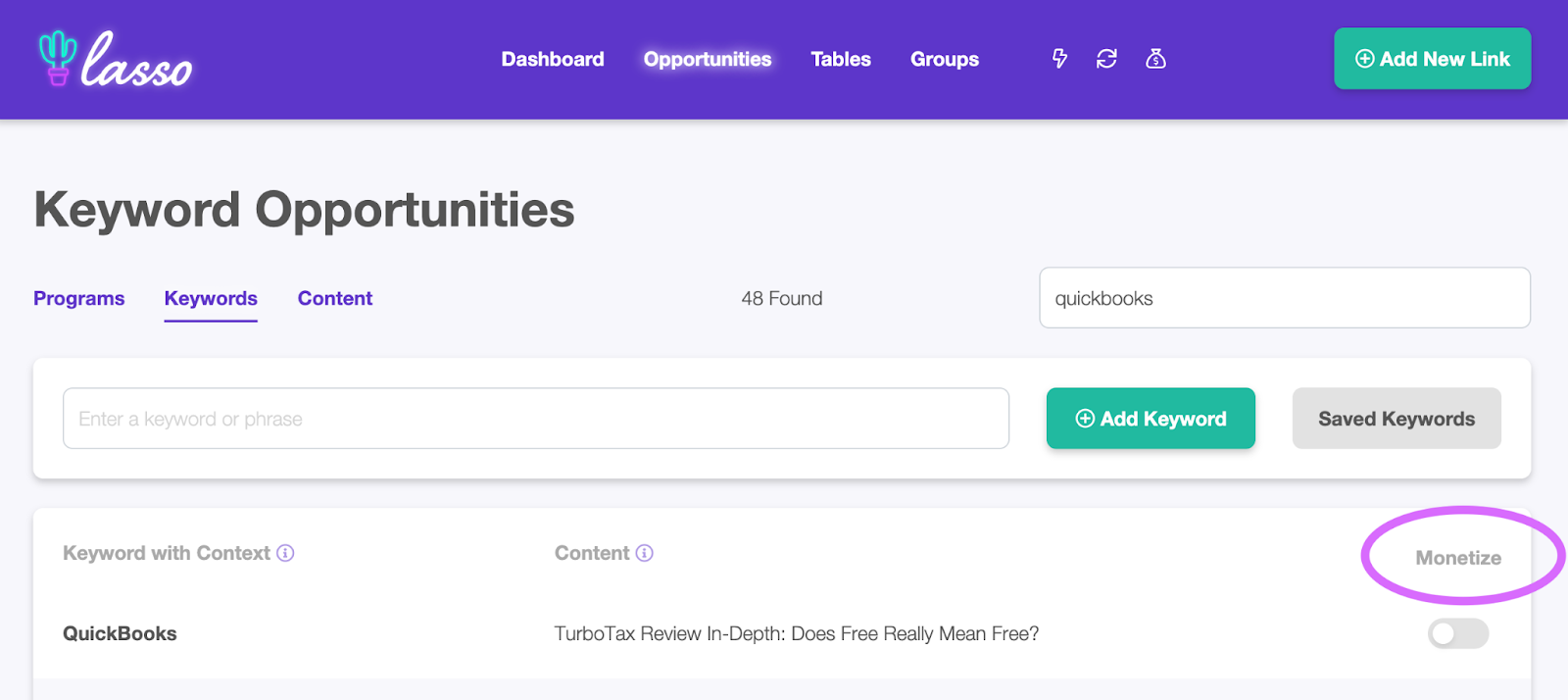This screenshot has width=1568, height=700.
Task: Click the refresh arrows icon in header
Action: (x=1106, y=59)
